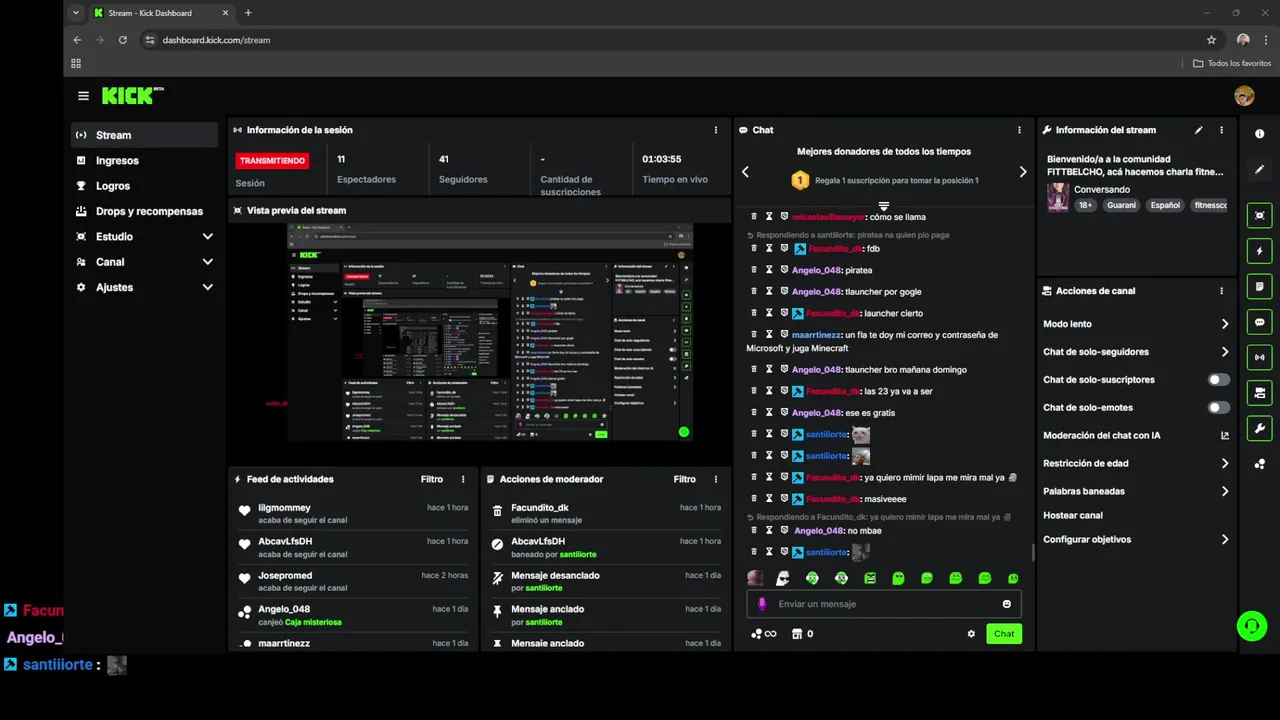Image resolution: width=1280 pixels, height=720 pixels.
Task: Click the pencil icon in the right rail
Action: 1259,170
